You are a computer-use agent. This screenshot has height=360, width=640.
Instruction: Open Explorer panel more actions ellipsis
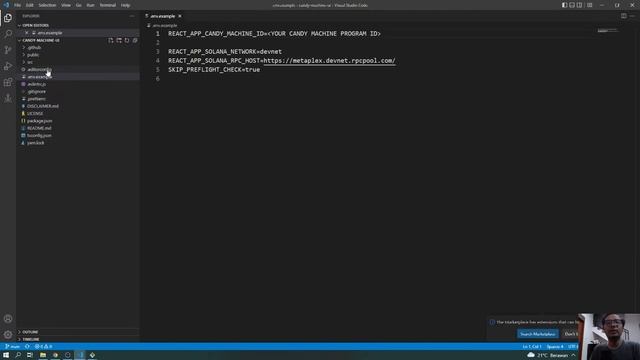coord(132,16)
